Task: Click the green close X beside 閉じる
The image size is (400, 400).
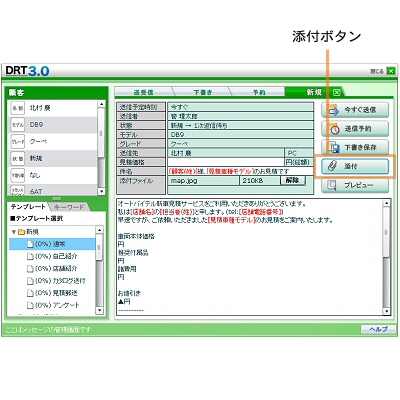Action: click(x=391, y=71)
